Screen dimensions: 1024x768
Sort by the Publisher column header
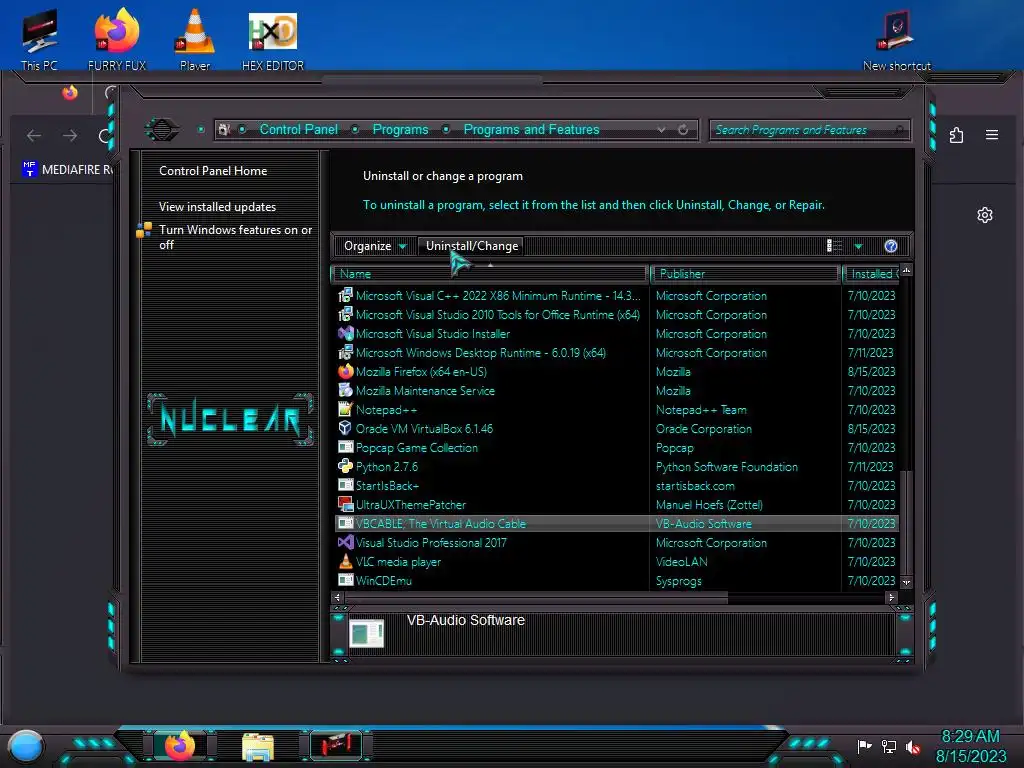coord(745,274)
